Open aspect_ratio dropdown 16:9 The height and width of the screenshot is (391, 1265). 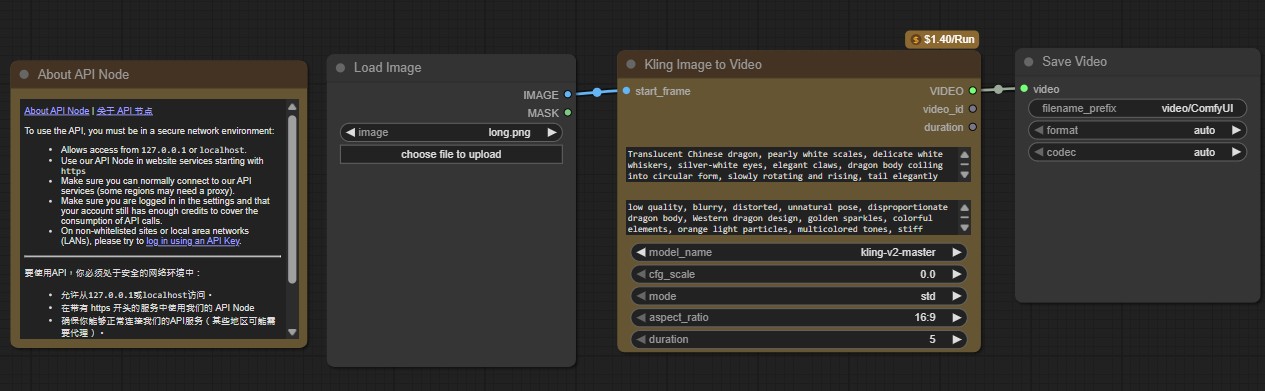(x=800, y=317)
